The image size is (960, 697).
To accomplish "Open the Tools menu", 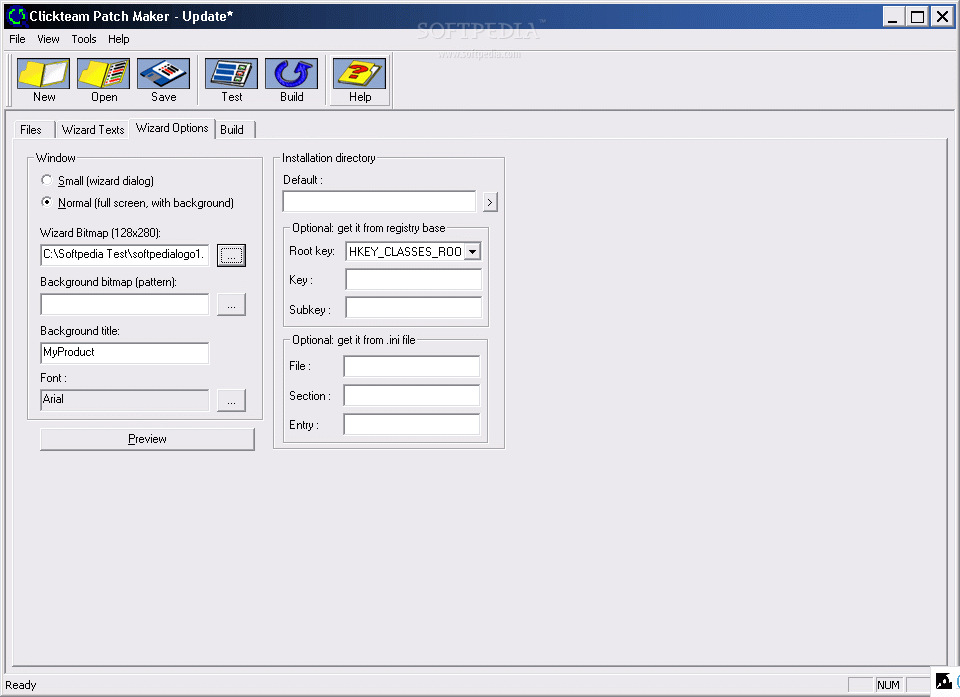I will coord(84,39).
